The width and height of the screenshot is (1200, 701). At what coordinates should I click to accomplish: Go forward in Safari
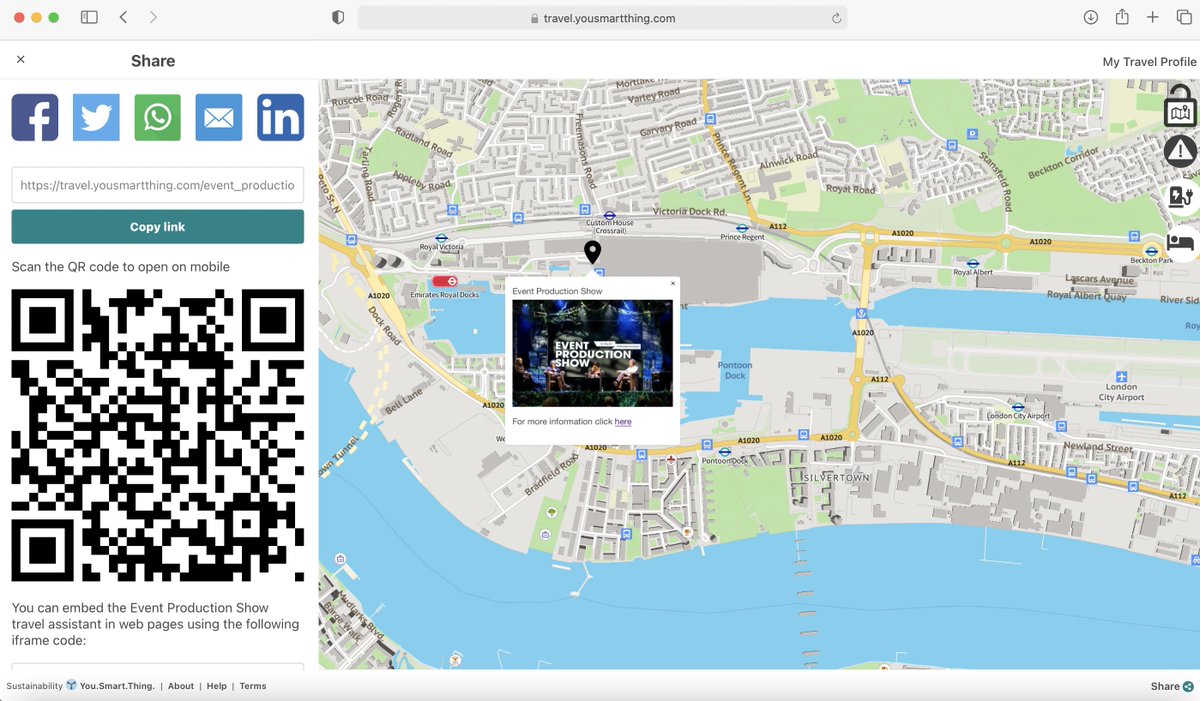coord(153,17)
